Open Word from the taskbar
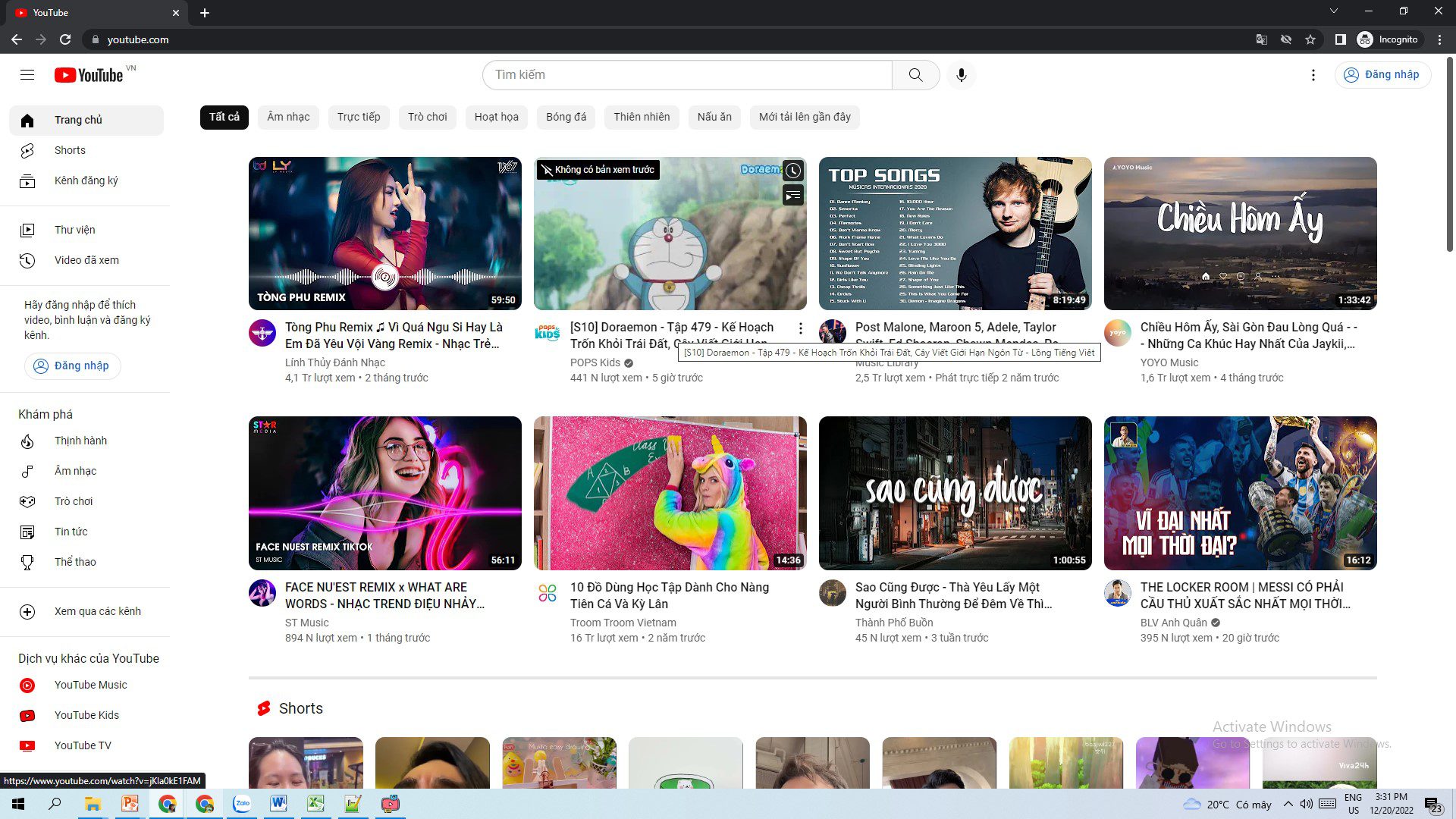Image resolution: width=1456 pixels, height=819 pixels. pos(278,804)
